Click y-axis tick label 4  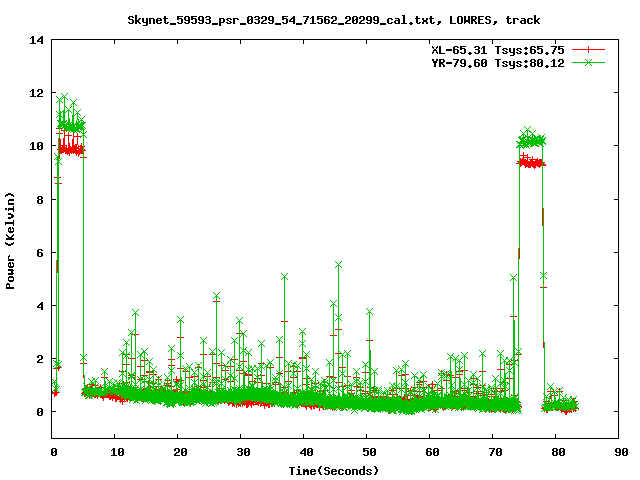[40, 306]
